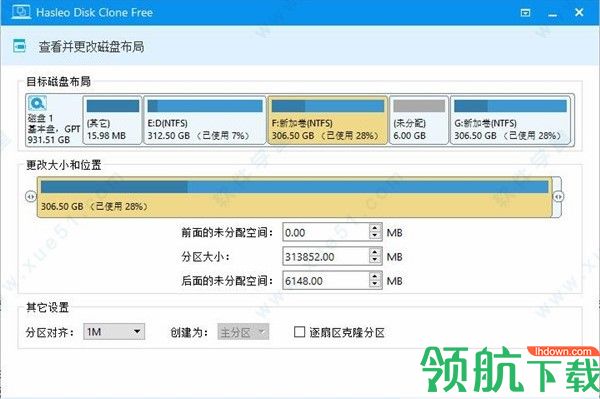Image resolution: width=600 pixels, height=399 pixels.
Task: Increase 前面的未分配空间 value with up arrow
Action: point(375,228)
